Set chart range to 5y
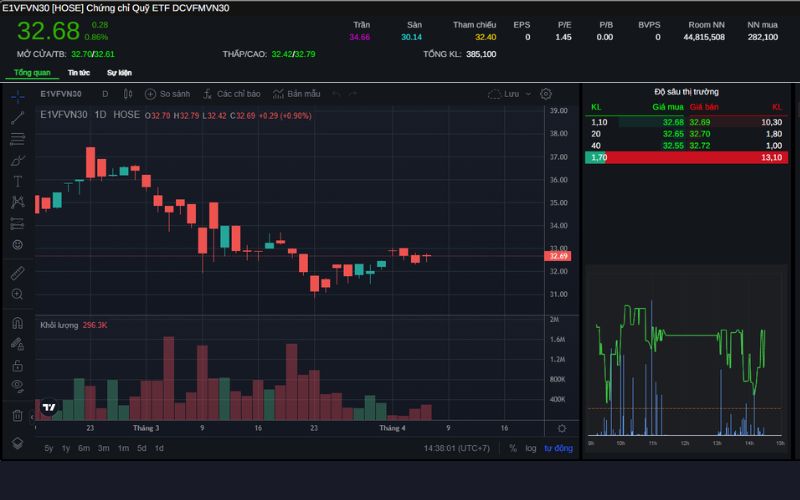 48,448
